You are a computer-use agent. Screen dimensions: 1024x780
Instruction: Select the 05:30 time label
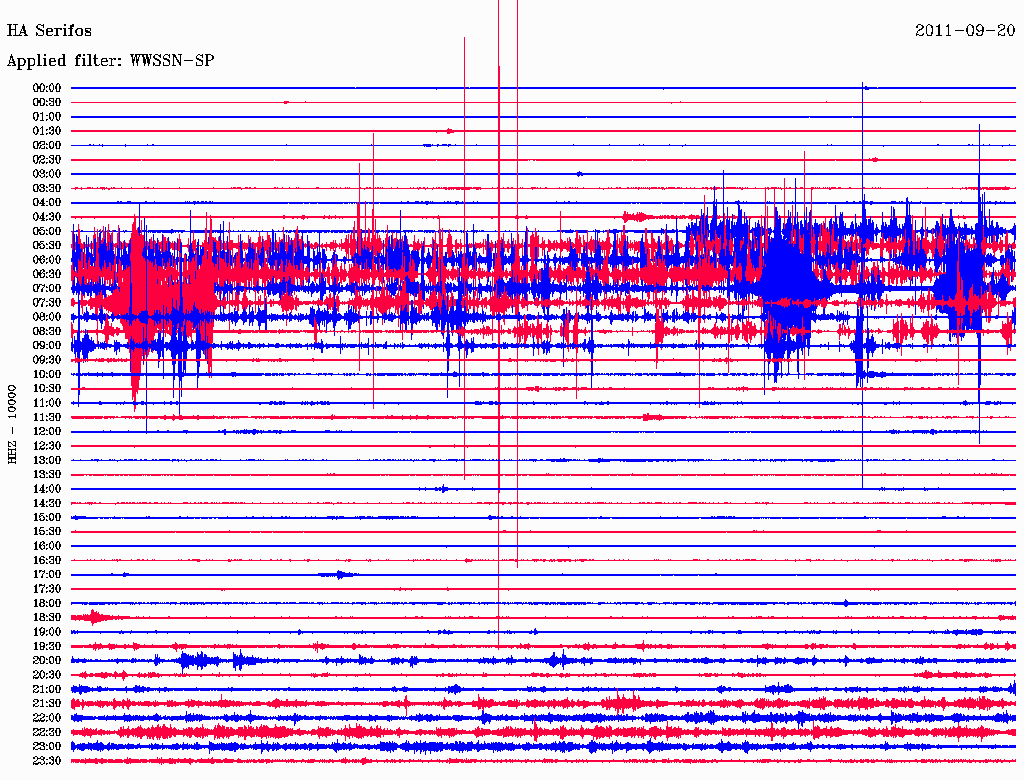(47, 246)
